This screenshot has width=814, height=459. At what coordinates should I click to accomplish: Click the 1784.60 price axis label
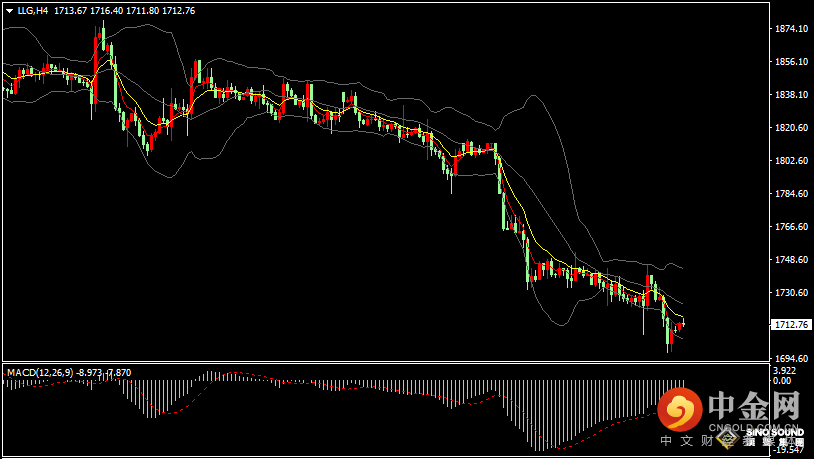791,194
